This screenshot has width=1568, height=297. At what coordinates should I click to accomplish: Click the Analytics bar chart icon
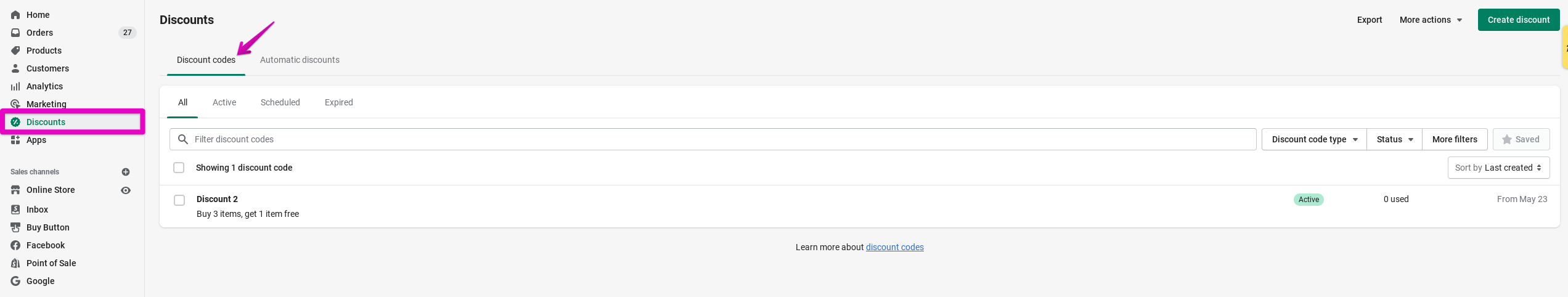[x=15, y=86]
